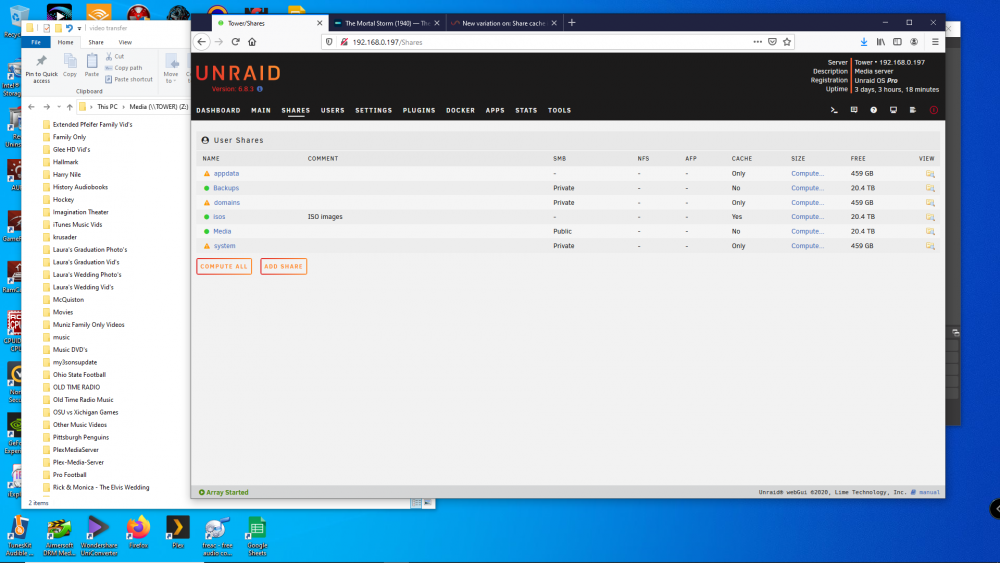1000x563 pixels.
Task: Open Plex desktop shortcut
Action: [x=178, y=533]
